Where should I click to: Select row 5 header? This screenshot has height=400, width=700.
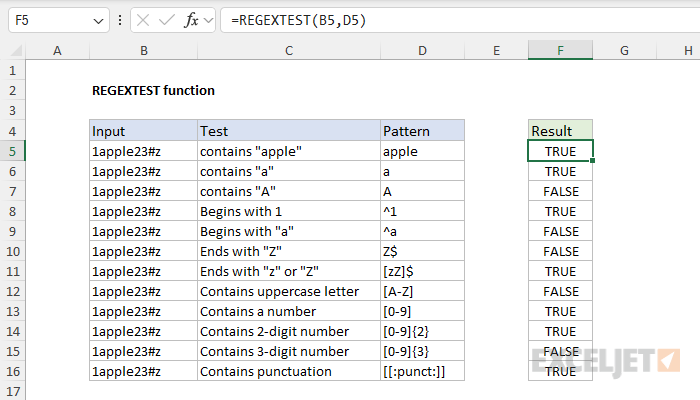pyautogui.click(x=12, y=151)
